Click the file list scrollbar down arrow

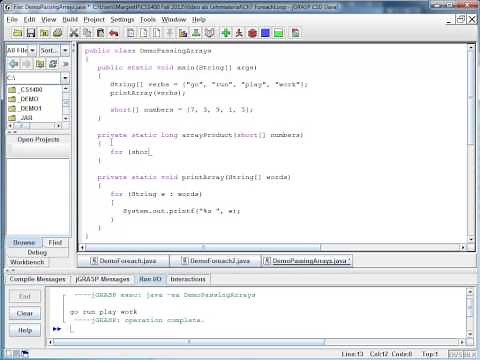click(x=66, y=118)
